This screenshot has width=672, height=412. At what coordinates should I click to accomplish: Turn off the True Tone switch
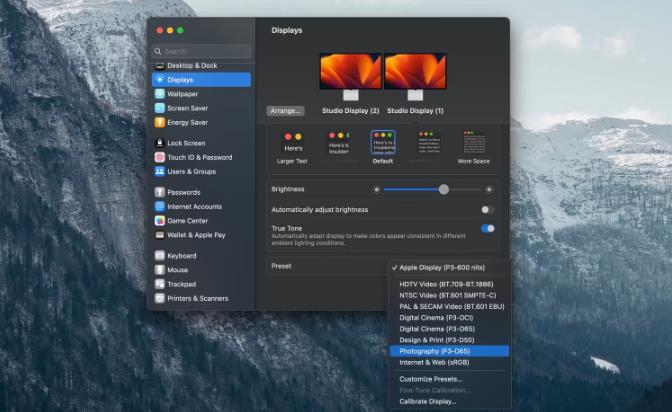[488, 229]
